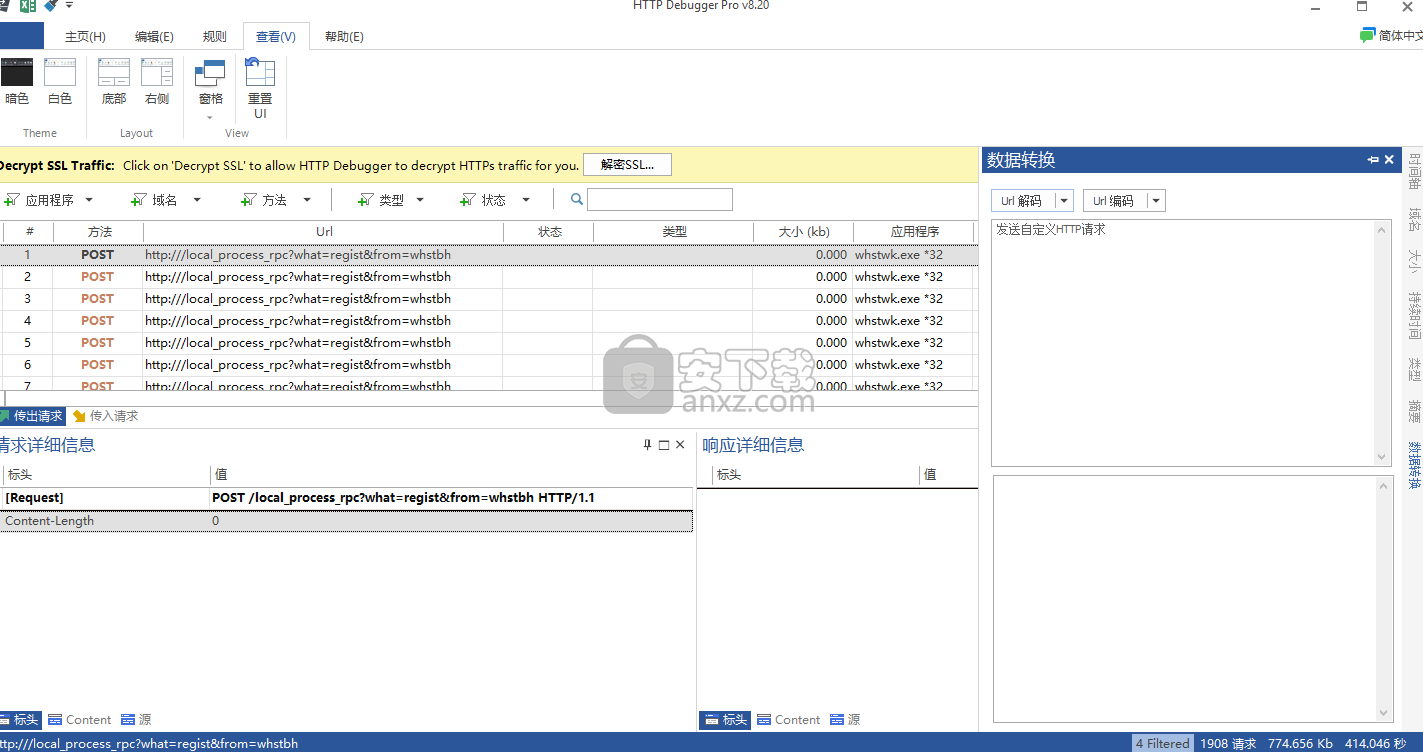Screen dimensions: 1423x752
Task: Open the 类型 side tab
Action: 1414,368
